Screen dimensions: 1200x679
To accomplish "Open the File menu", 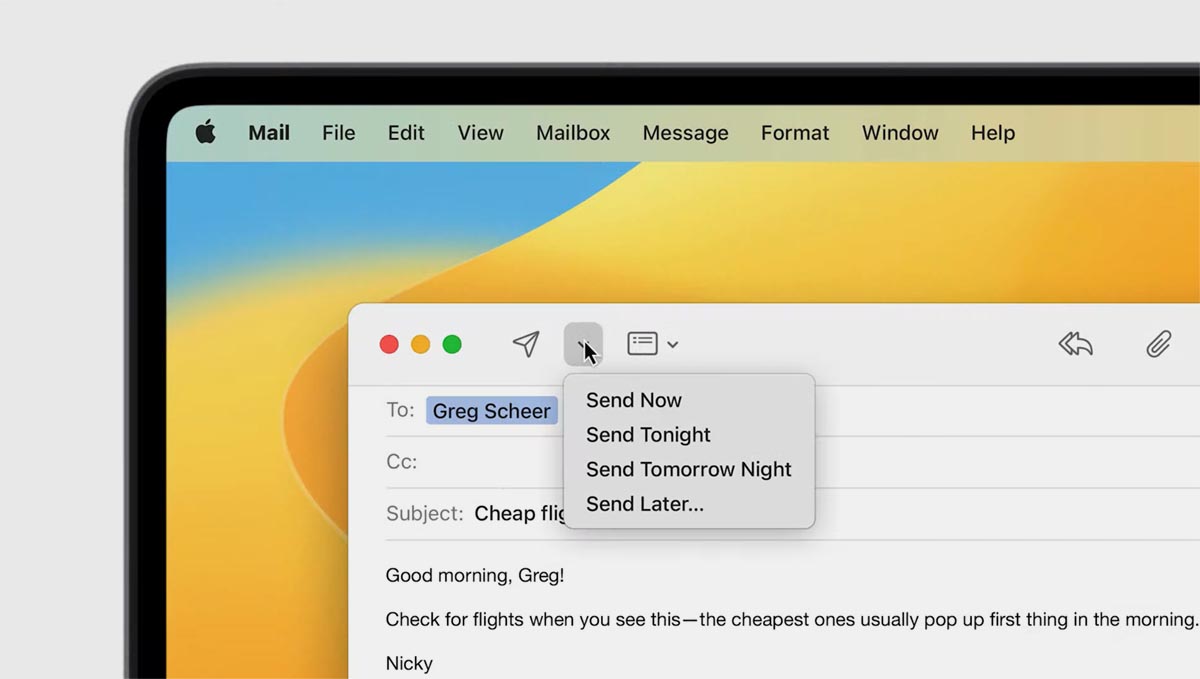I will 339,133.
